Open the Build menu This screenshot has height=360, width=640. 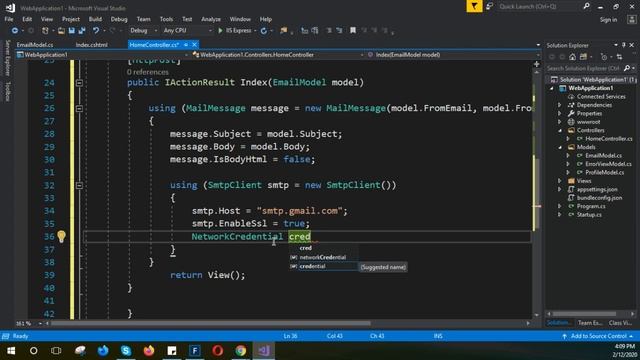pos(95,19)
